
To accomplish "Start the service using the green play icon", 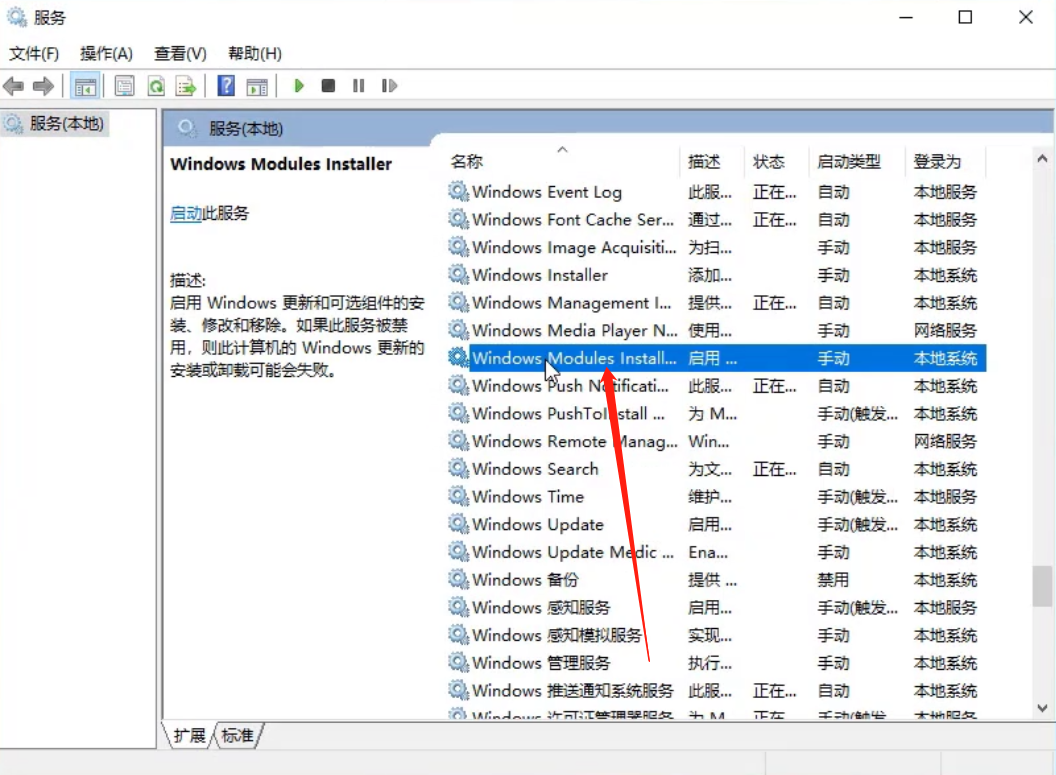I will pos(298,86).
